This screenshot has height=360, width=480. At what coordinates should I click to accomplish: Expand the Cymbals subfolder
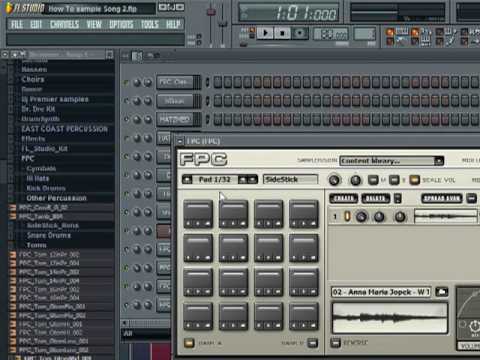tap(41, 169)
